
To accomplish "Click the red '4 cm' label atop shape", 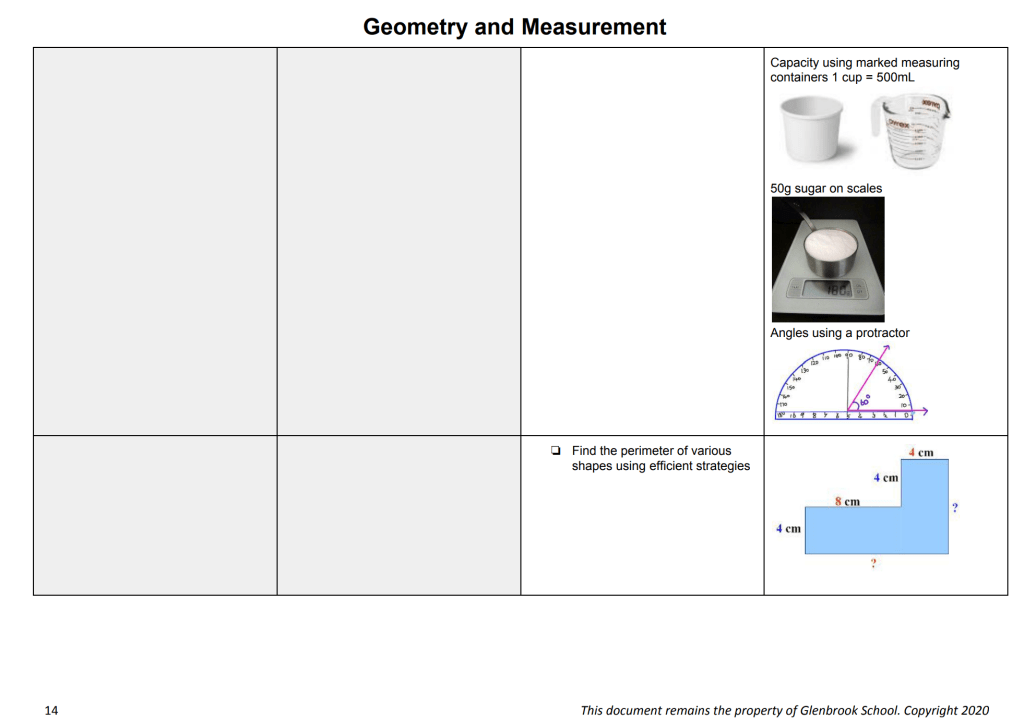I will (920, 453).
